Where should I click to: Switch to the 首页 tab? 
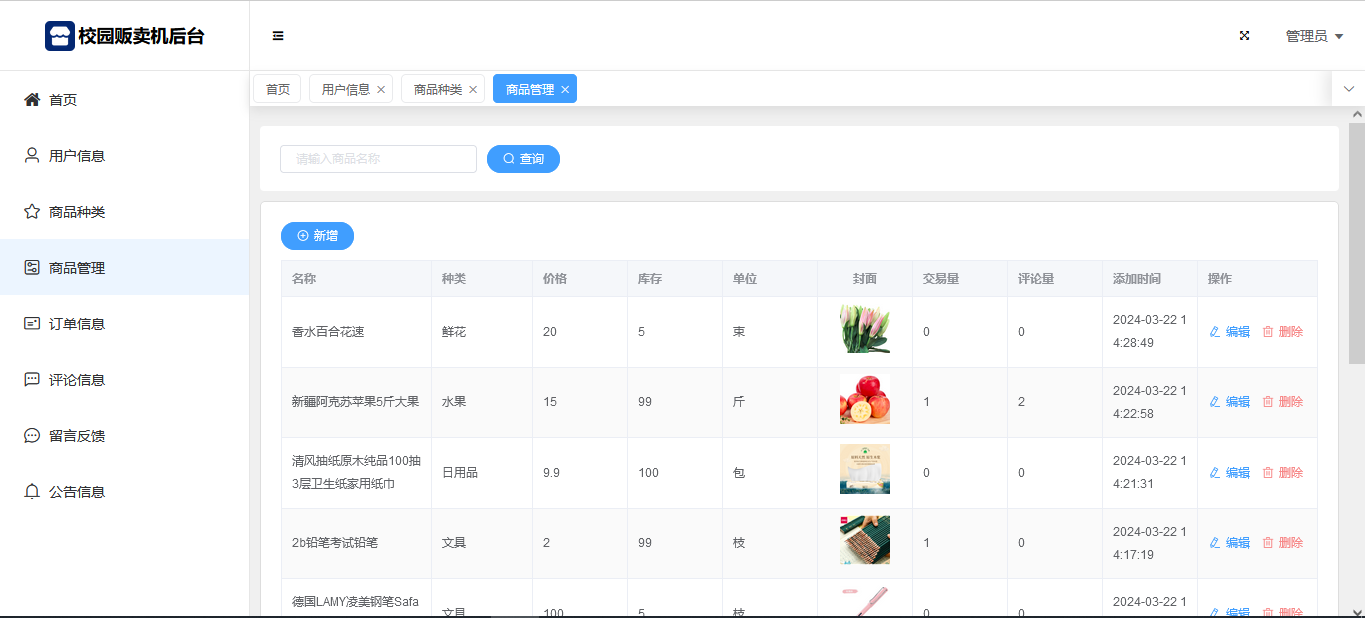277,89
